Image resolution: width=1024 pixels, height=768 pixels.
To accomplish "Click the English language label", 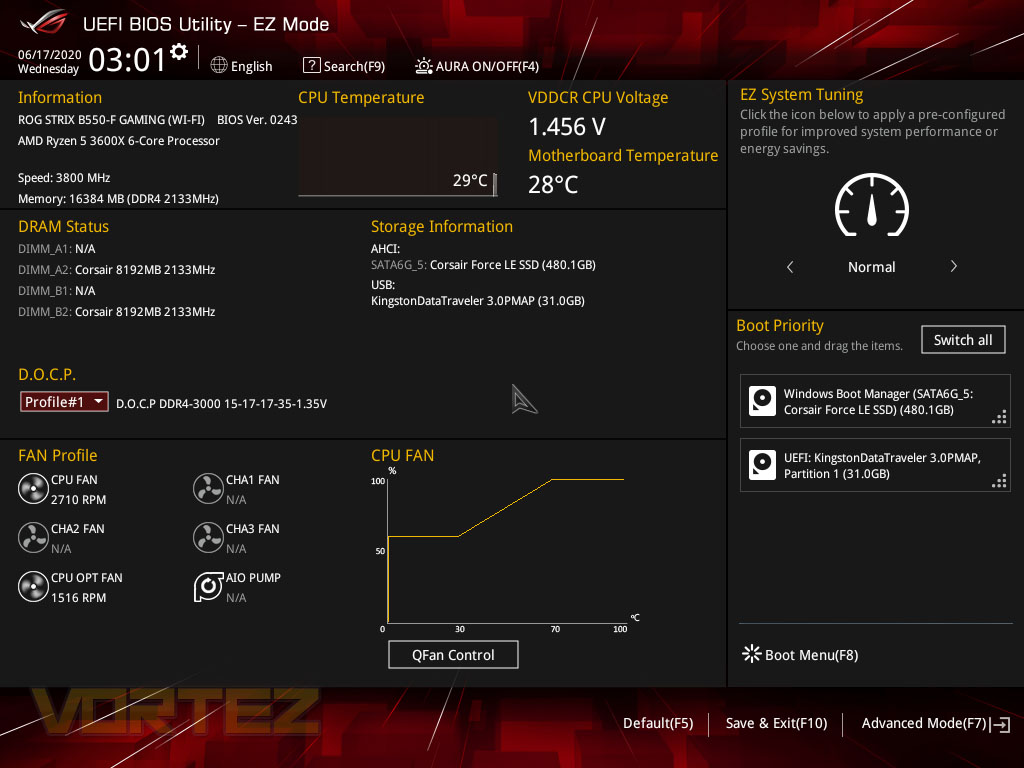I will 251,66.
